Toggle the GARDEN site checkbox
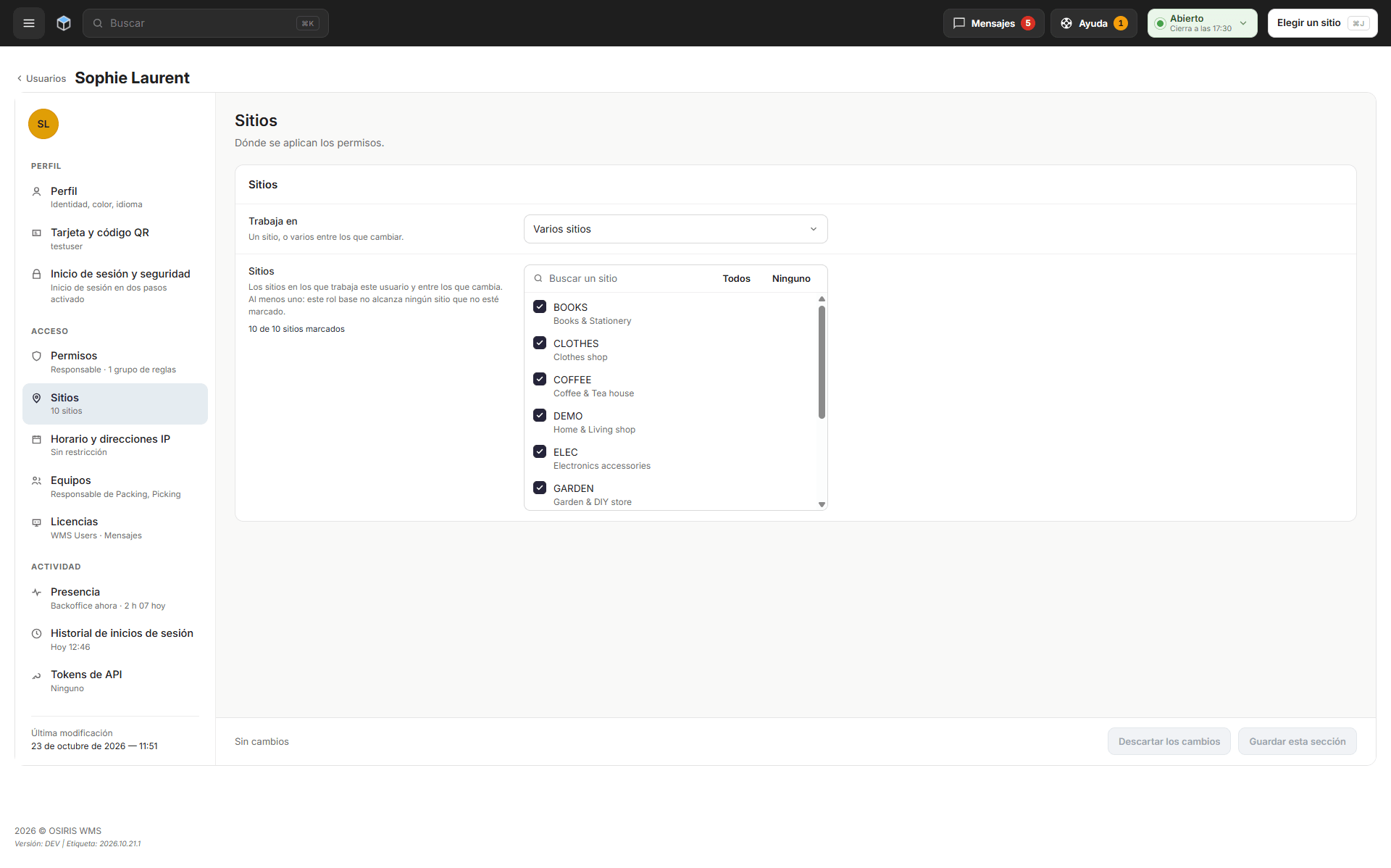This screenshot has height=868, width=1391. pyautogui.click(x=540, y=488)
